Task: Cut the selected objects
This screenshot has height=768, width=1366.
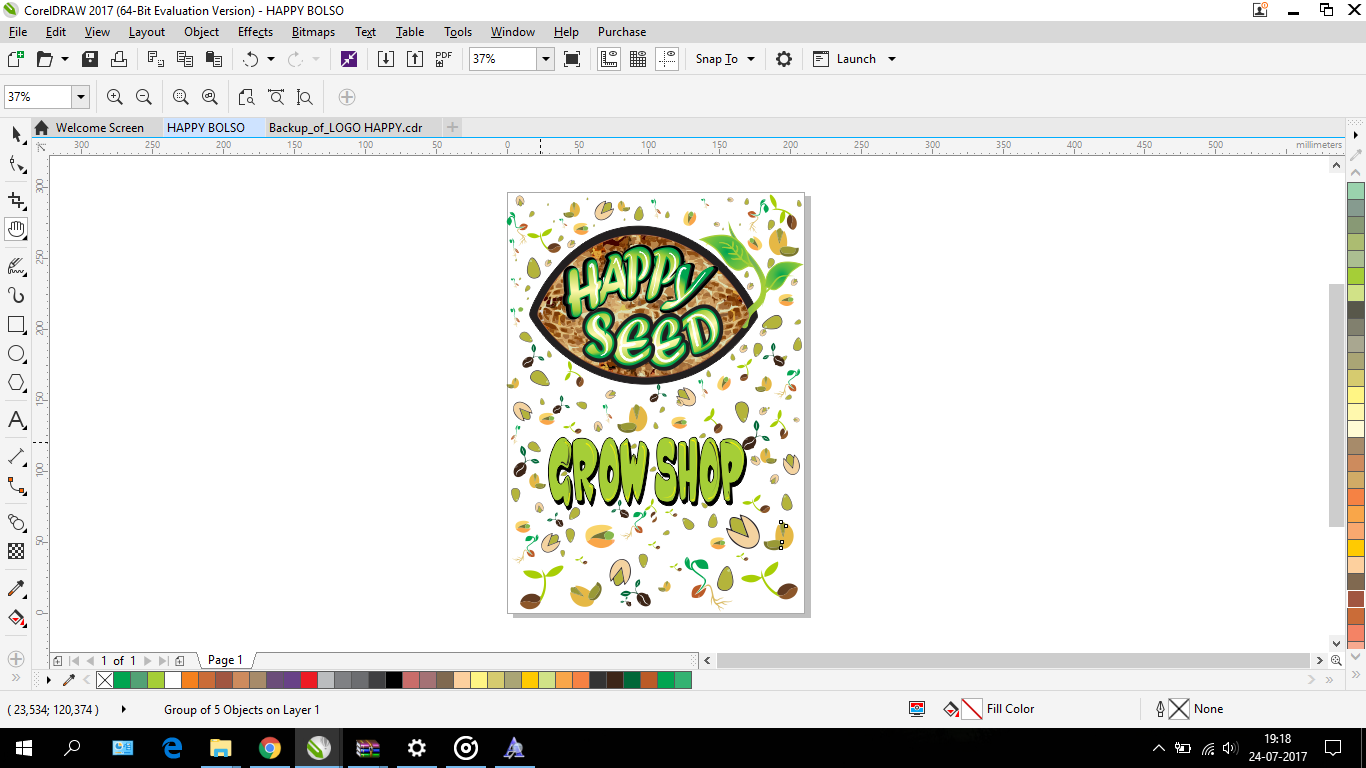Action: click(x=156, y=59)
